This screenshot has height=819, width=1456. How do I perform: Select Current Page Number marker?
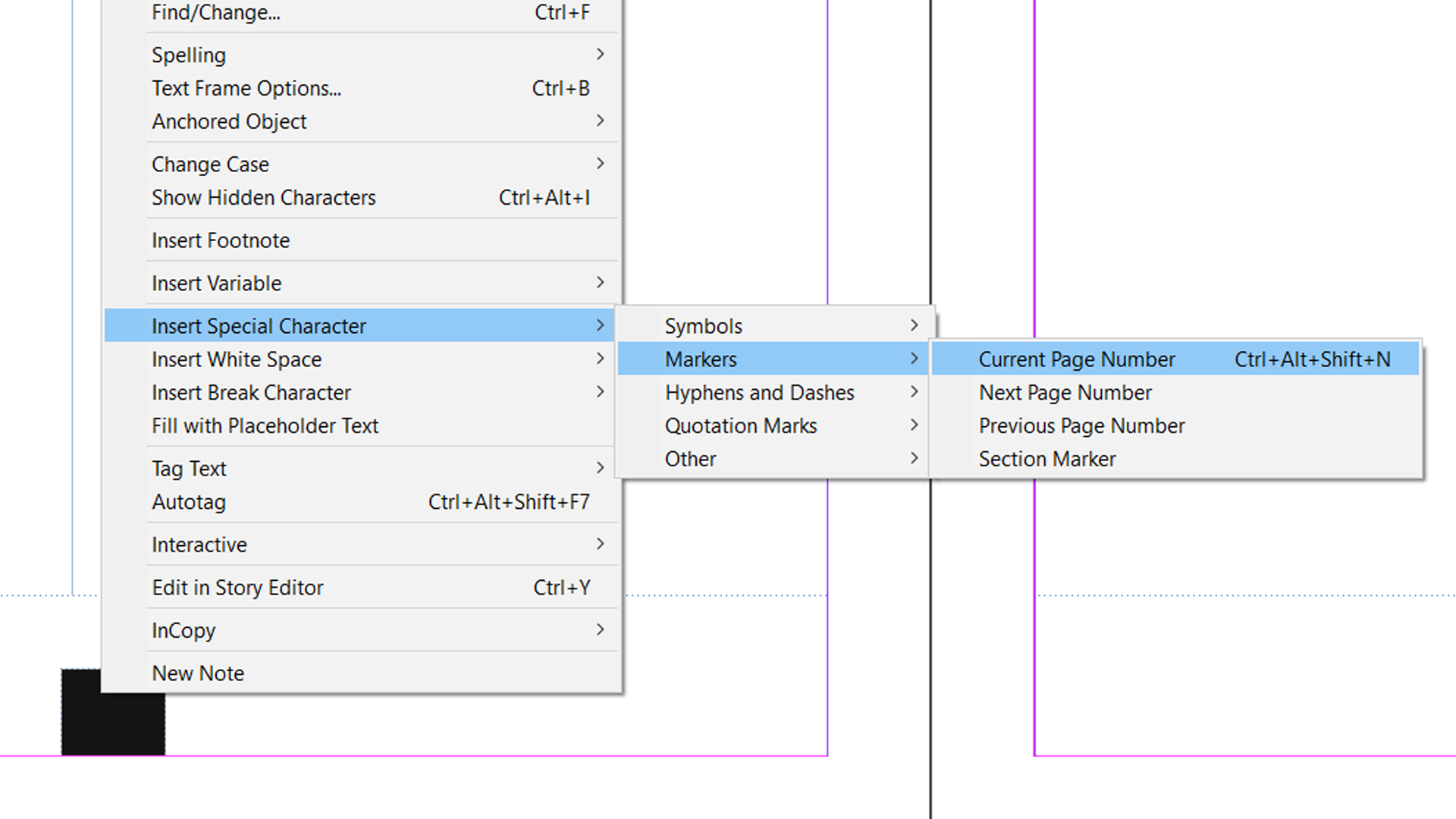point(1077,359)
